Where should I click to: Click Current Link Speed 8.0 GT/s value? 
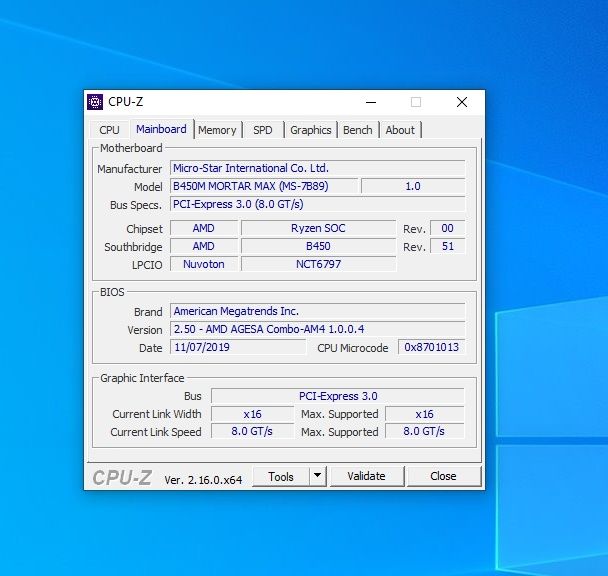pyautogui.click(x=252, y=431)
